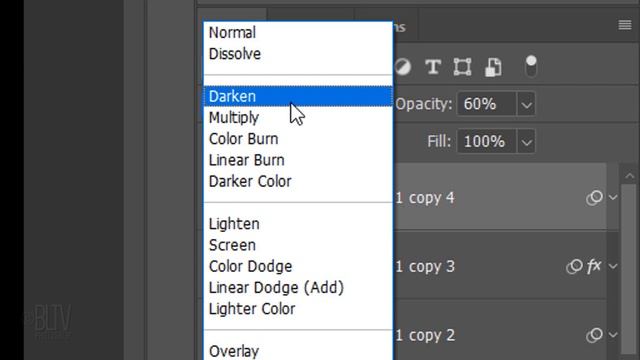The height and width of the screenshot is (360, 640).
Task: Expand 1 copy 2 layer effects chevron
Action: pos(613,335)
